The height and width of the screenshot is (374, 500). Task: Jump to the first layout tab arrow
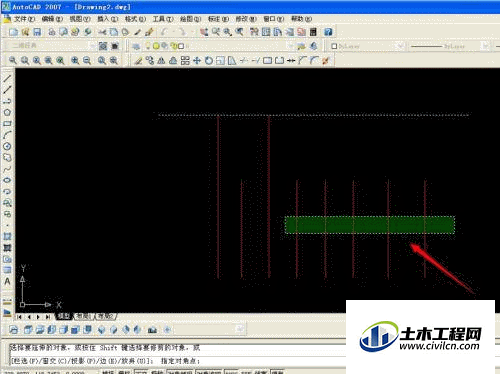point(19,317)
